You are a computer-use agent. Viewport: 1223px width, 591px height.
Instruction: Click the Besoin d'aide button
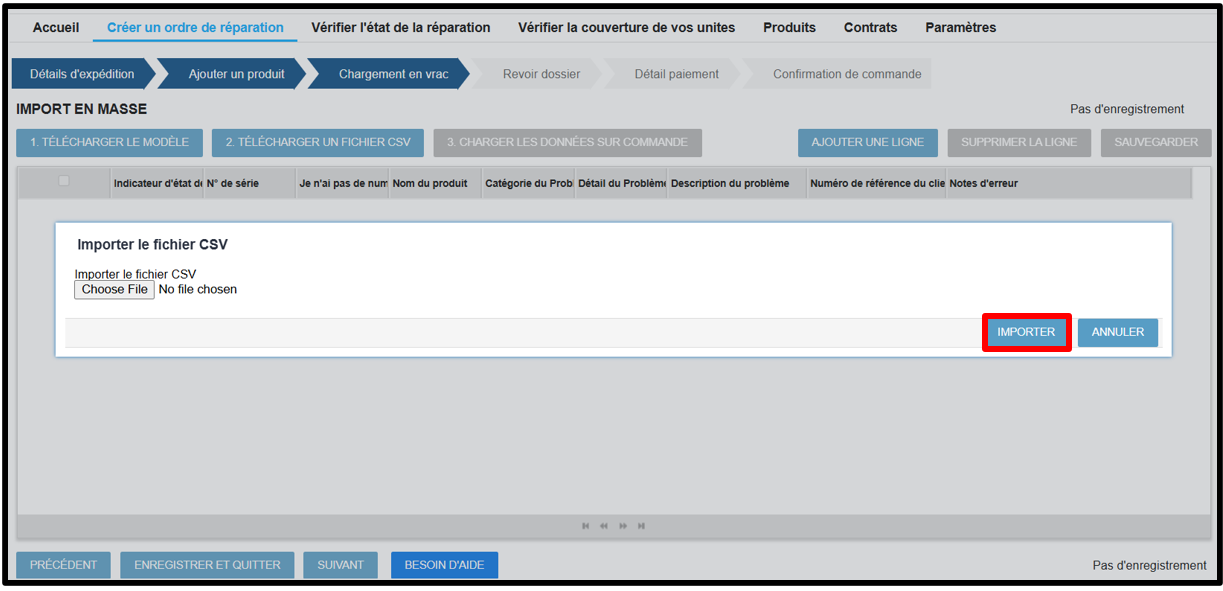point(444,565)
